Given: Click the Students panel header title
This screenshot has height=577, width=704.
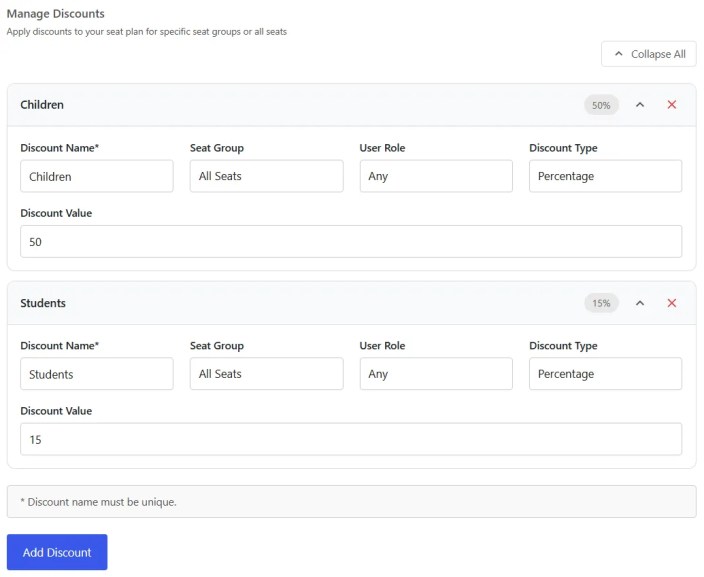Looking at the screenshot, I should pos(43,303).
